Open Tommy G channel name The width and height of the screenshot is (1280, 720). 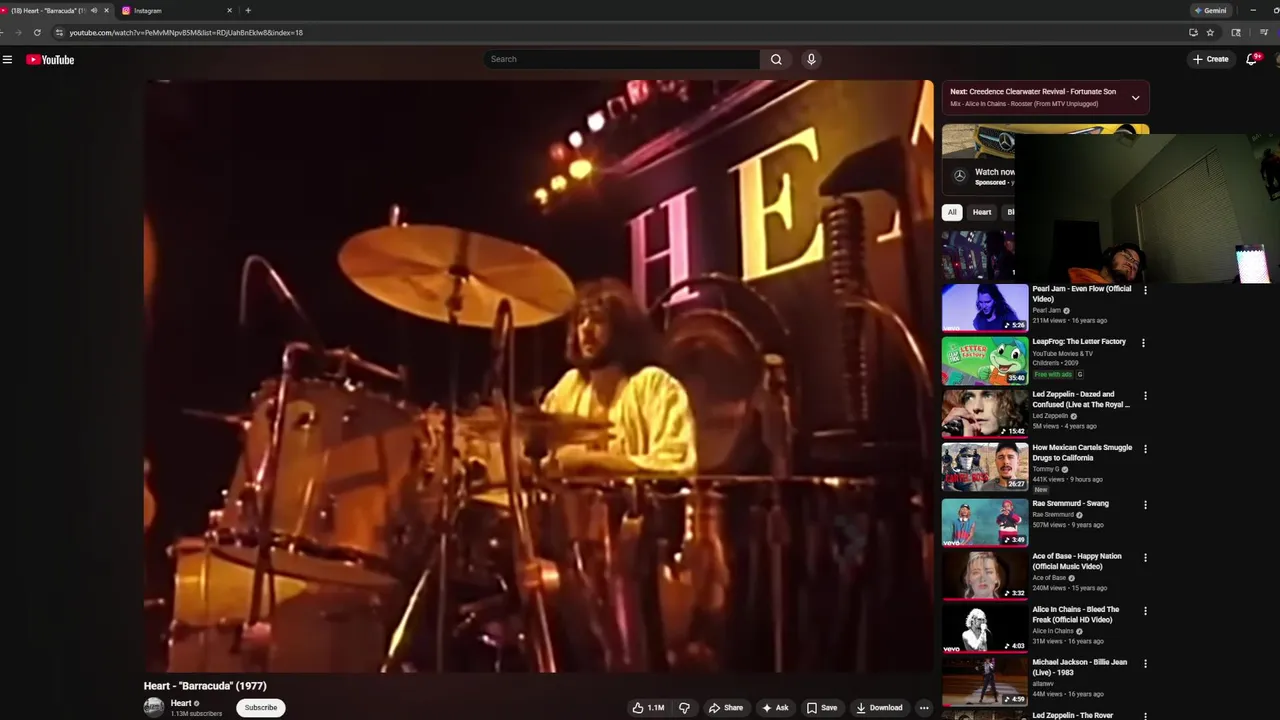tap(1046, 469)
